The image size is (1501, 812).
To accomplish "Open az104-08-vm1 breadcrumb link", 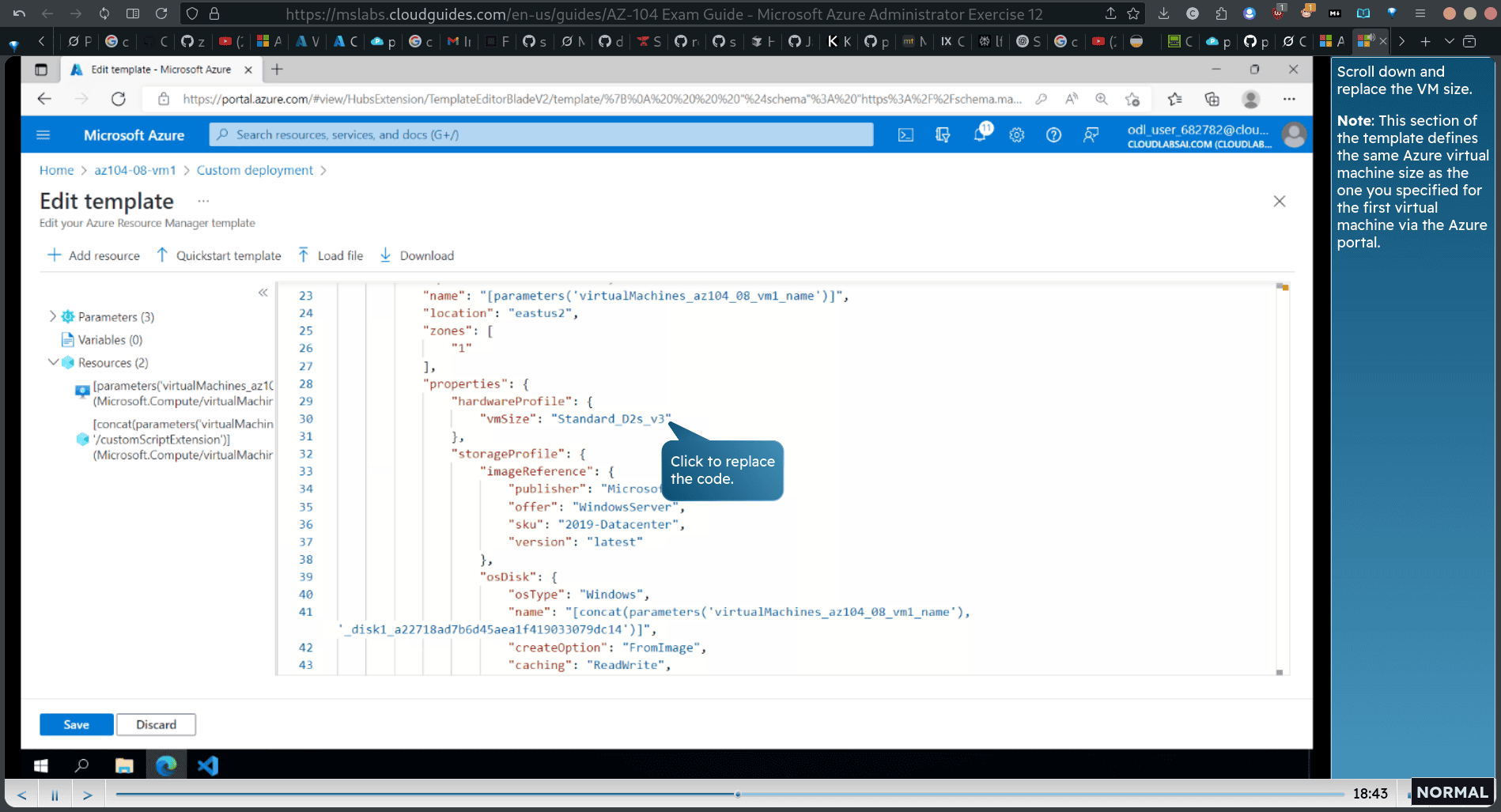I will coord(135,170).
